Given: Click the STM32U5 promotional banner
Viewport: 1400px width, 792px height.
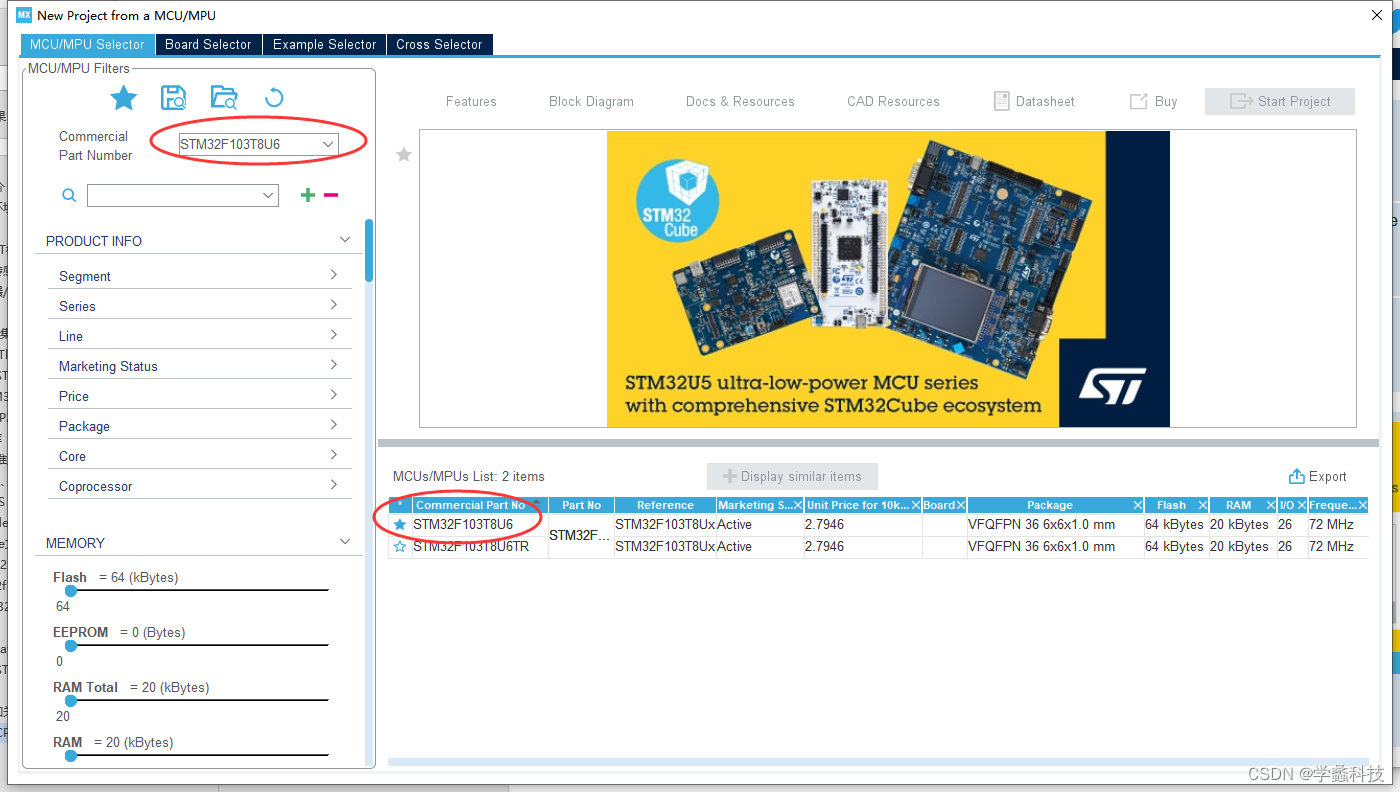Looking at the screenshot, I should coord(888,279).
